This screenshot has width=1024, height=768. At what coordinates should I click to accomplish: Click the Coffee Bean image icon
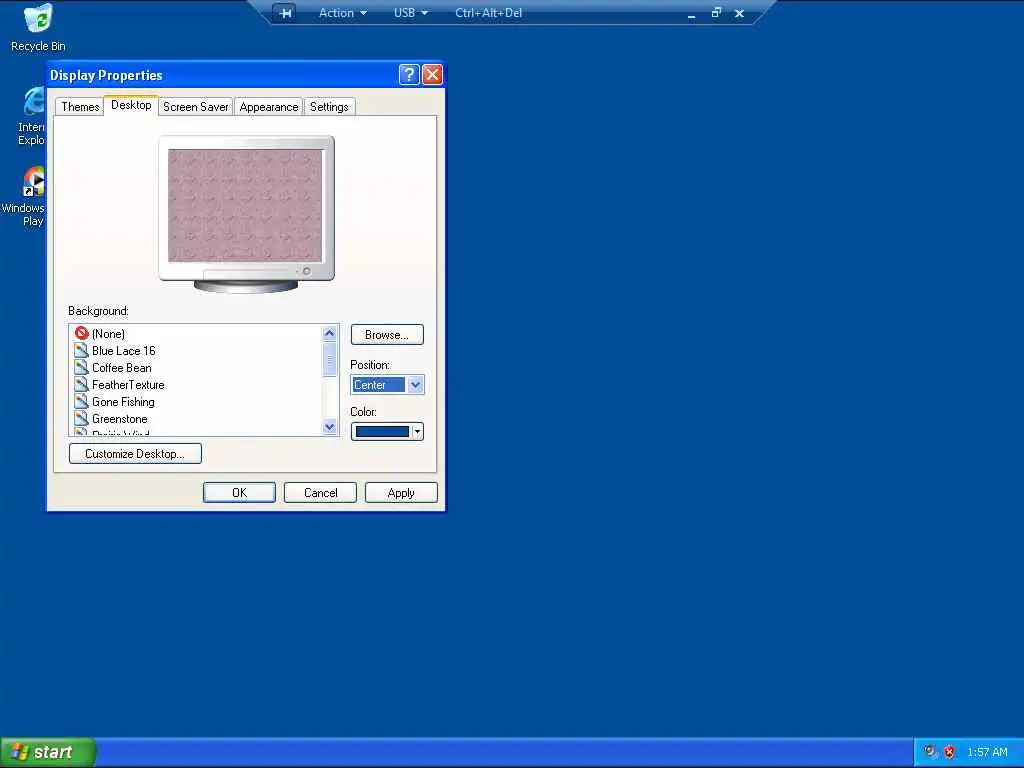(x=81, y=367)
